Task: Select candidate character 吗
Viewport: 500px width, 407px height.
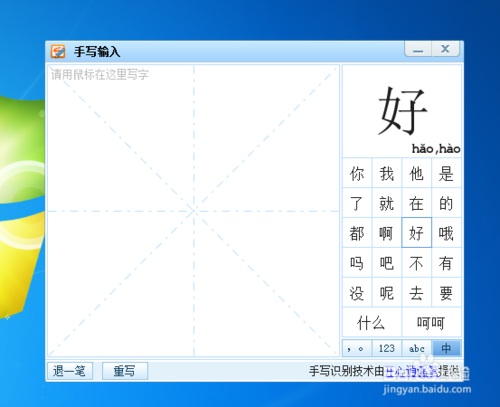Action: [357, 263]
